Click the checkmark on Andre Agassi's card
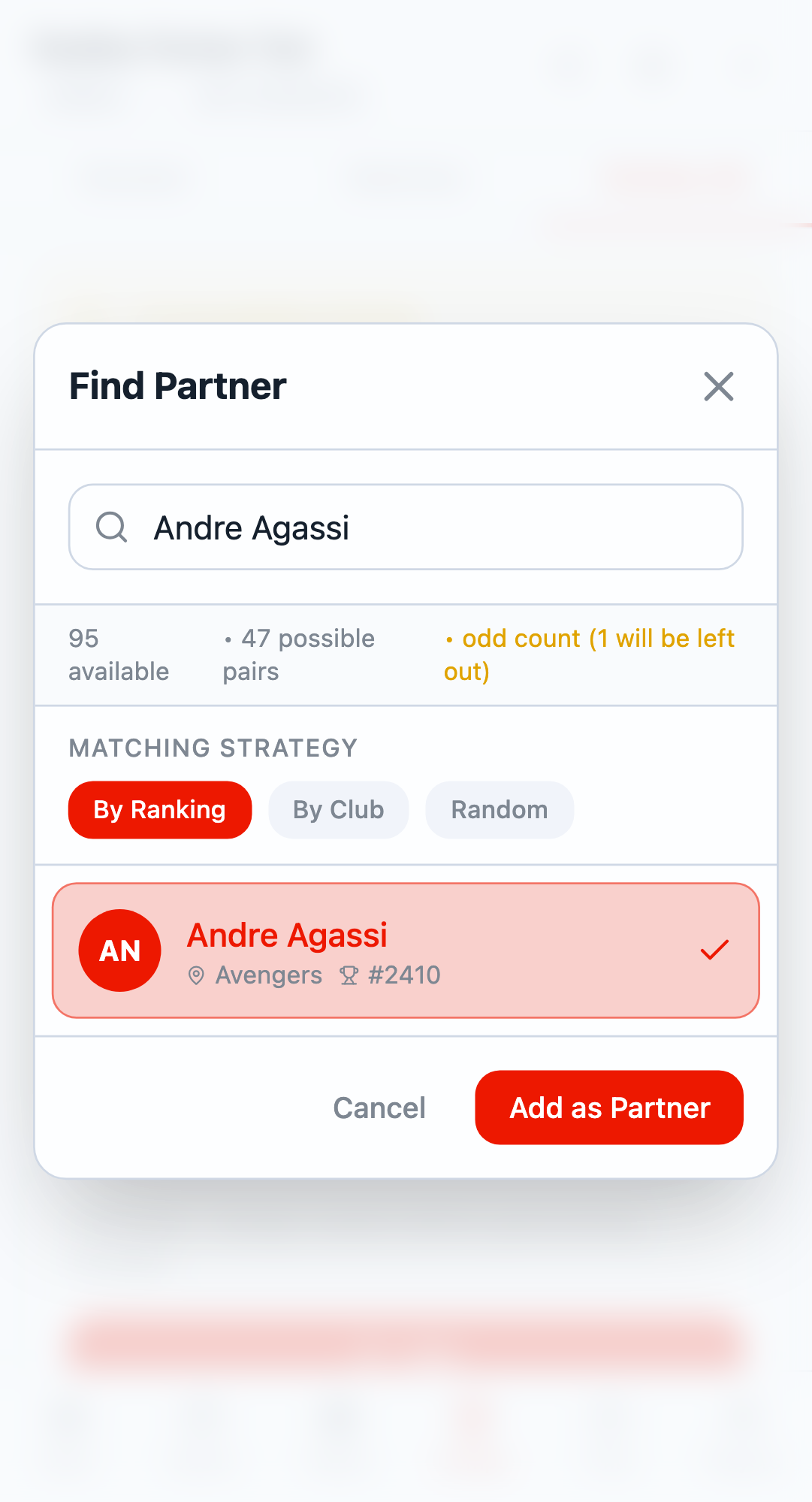812x1502 pixels. pyautogui.click(x=714, y=949)
